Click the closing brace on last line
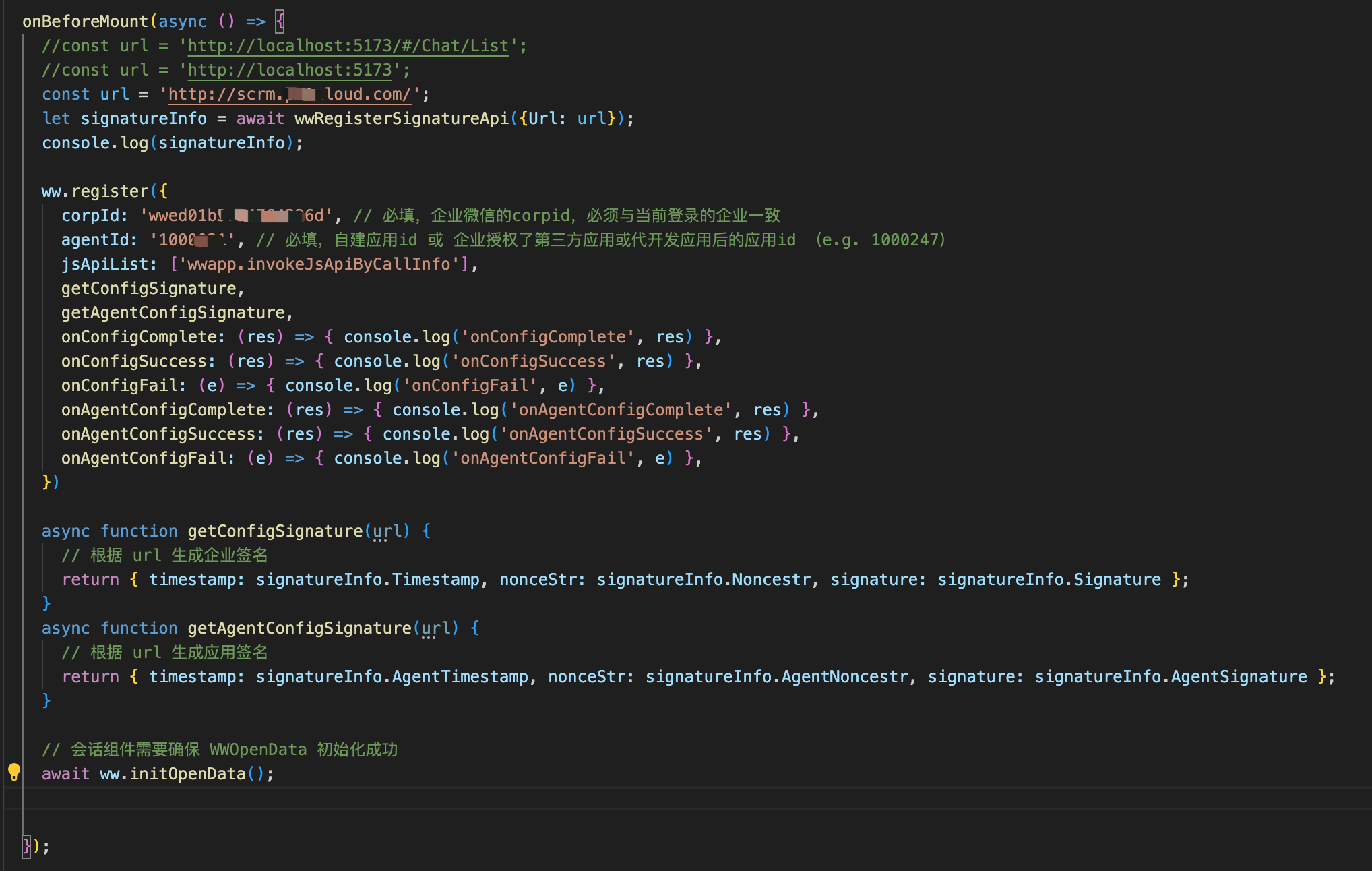The height and width of the screenshot is (871, 1372). 27,845
